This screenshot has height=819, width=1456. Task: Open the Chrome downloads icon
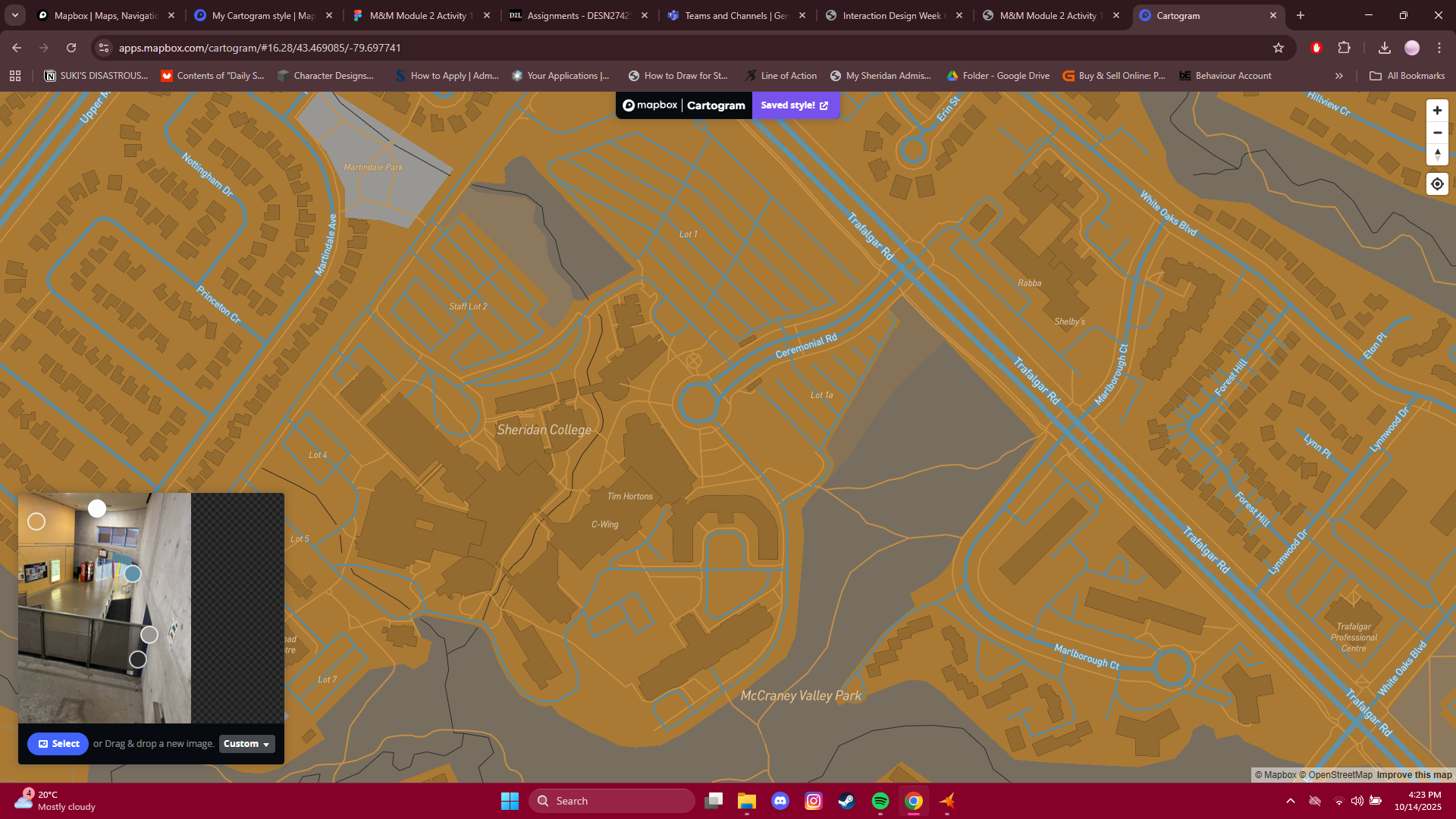pyautogui.click(x=1385, y=48)
